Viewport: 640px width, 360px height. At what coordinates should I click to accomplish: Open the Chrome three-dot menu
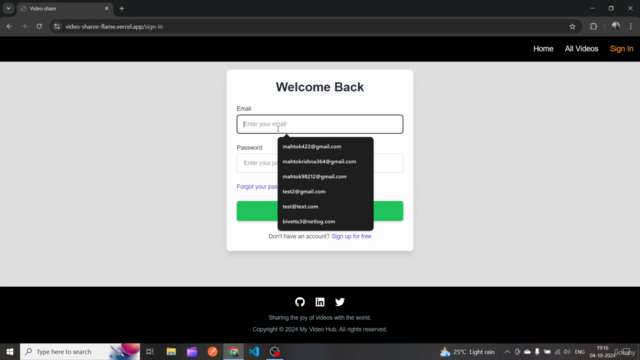pyautogui.click(x=631, y=27)
